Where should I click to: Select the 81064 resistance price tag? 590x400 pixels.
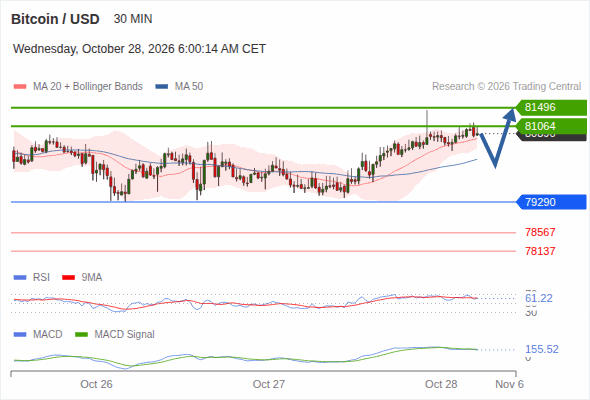551,126
